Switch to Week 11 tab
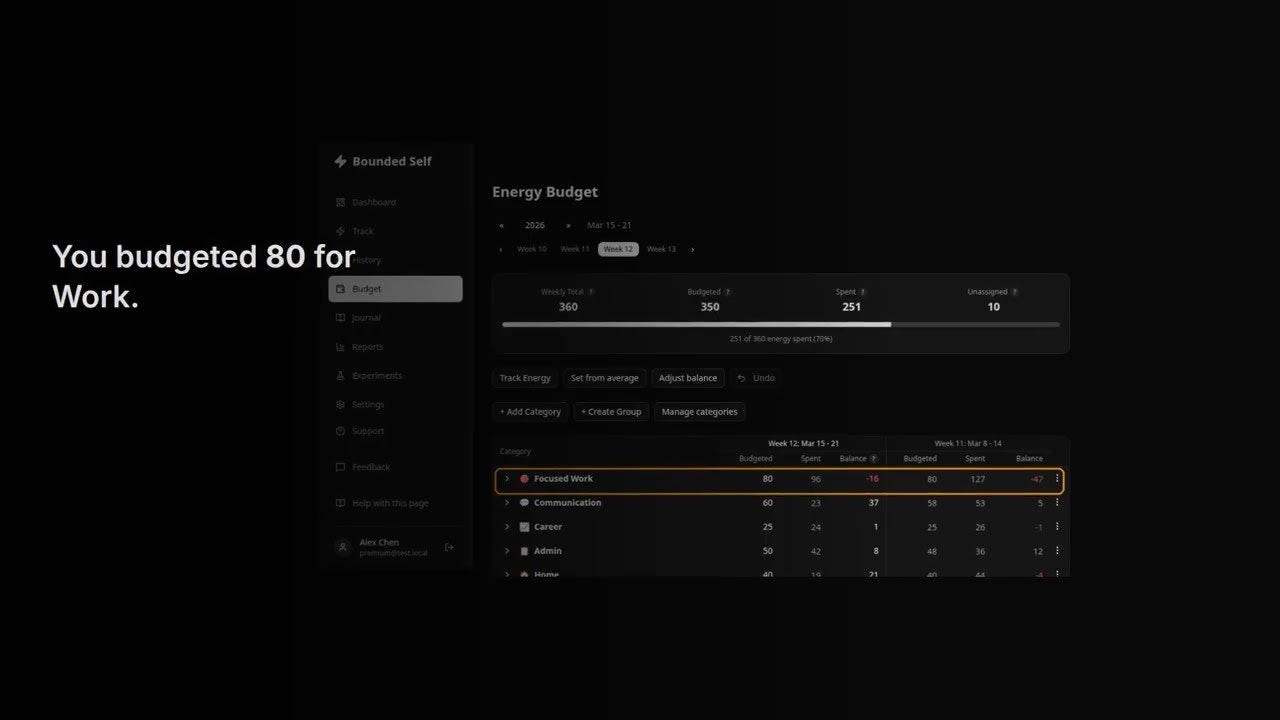Image resolution: width=1280 pixels, height=720 pixels. click(575, 249)
